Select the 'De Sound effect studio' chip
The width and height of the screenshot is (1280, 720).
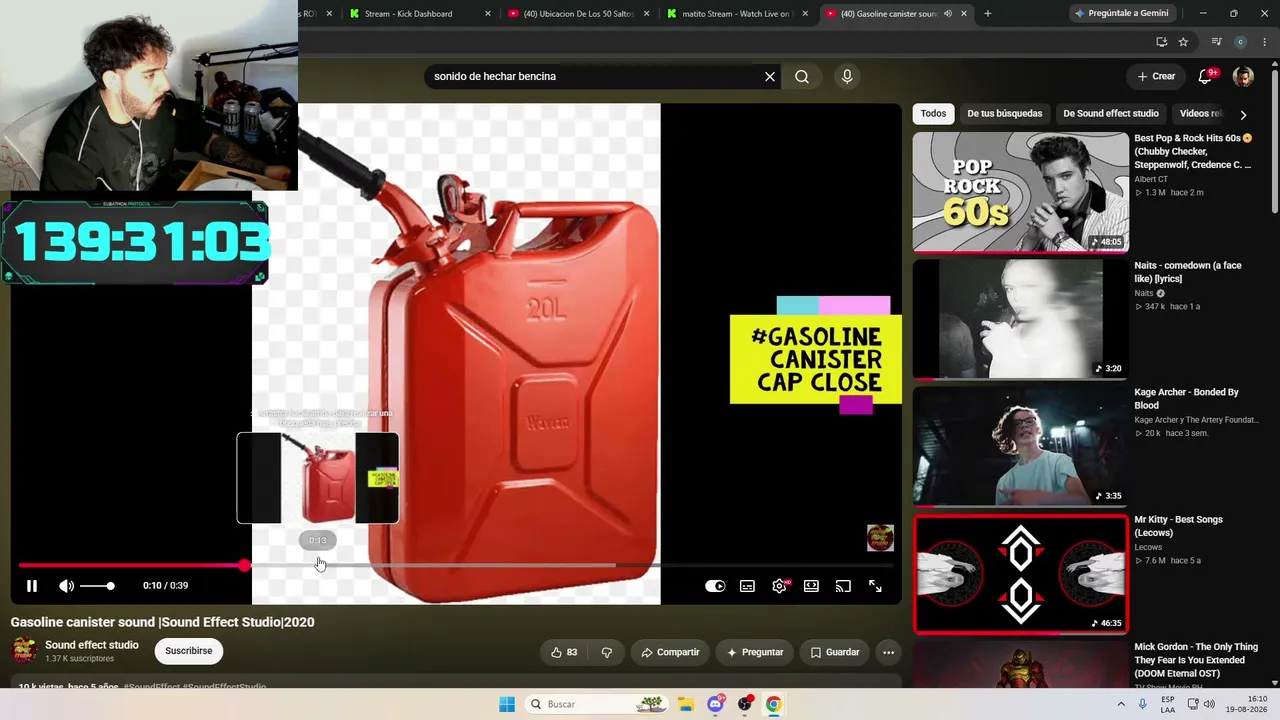[1110, 114]
